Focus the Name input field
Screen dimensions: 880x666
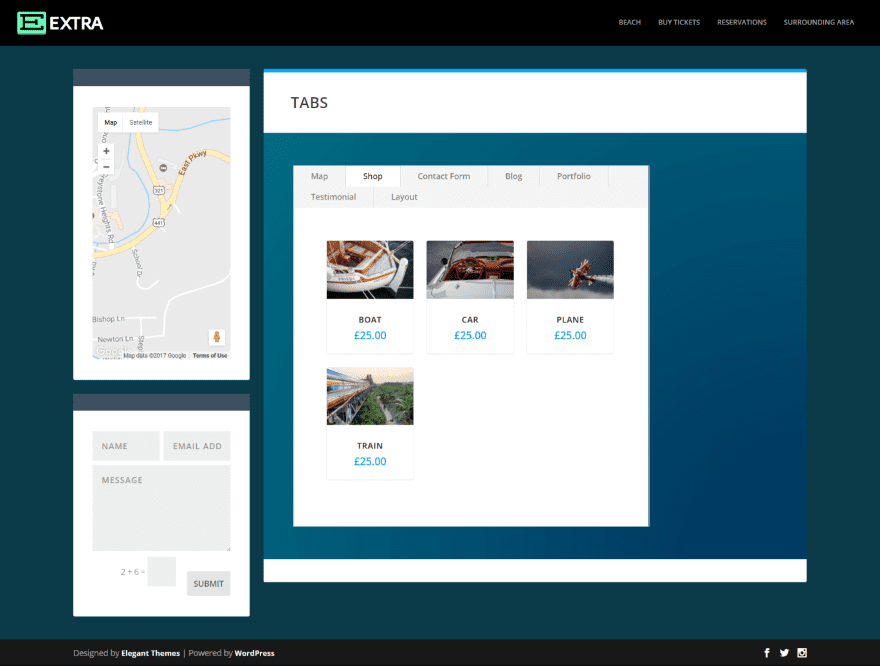[x=126, y=446]
